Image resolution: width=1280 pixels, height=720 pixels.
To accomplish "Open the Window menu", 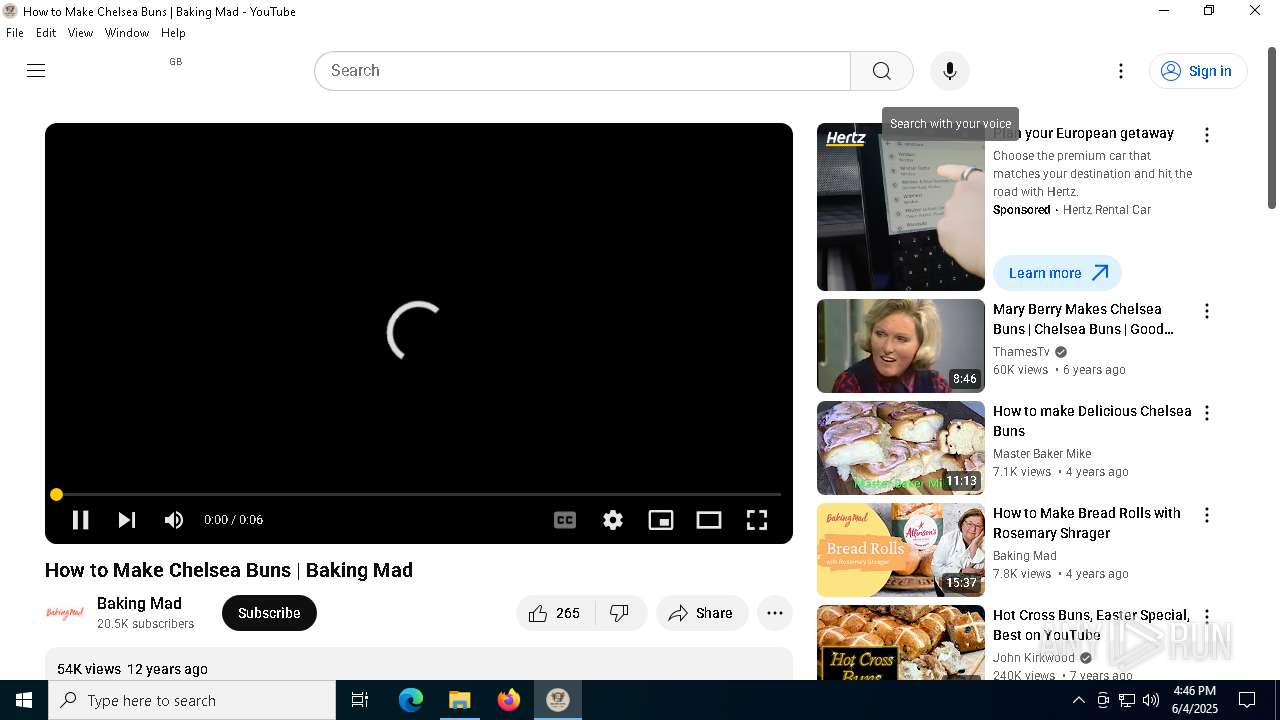I will click(127, 33).
